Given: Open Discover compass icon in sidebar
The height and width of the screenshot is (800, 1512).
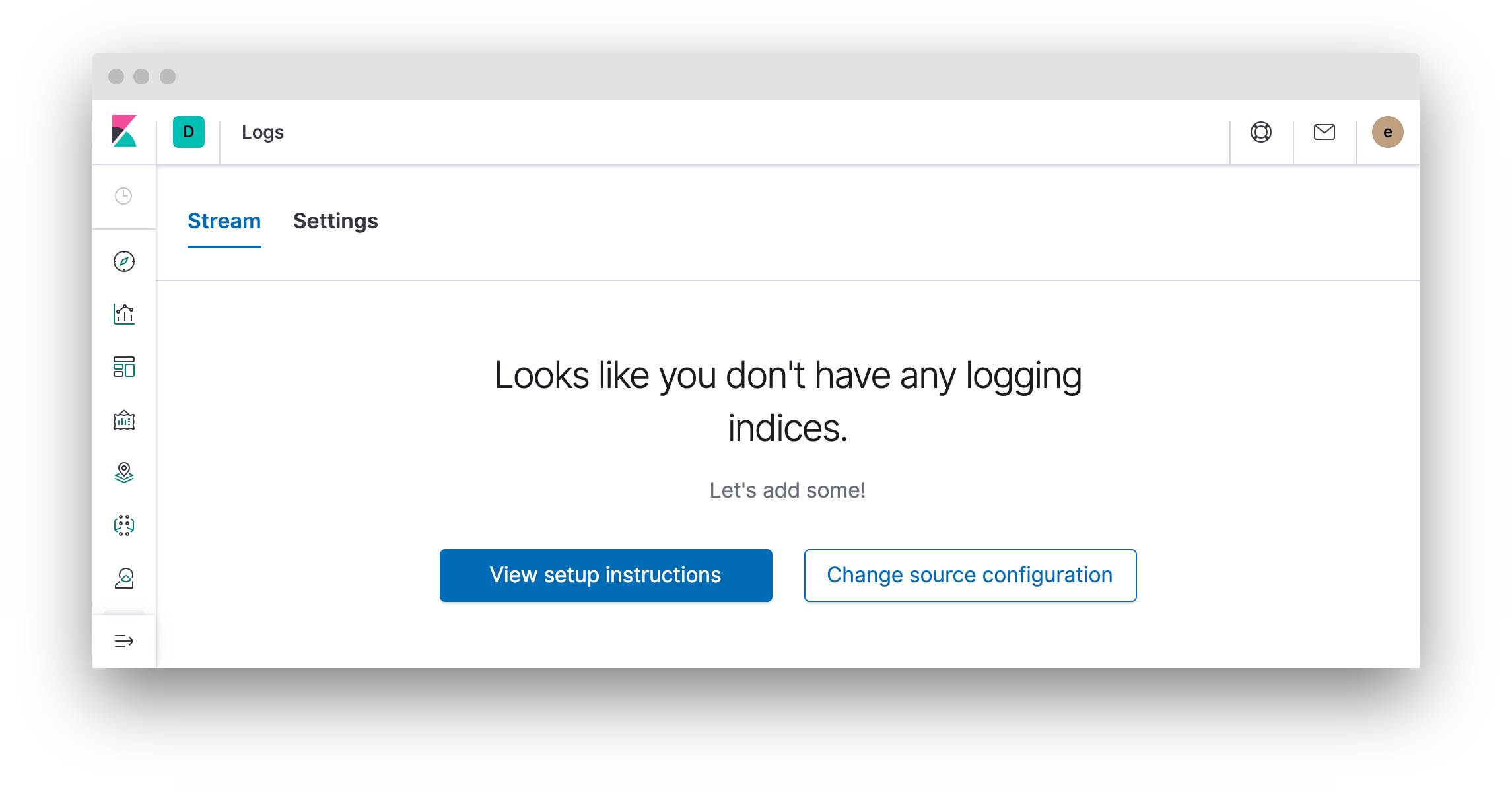Looking at the screenshot, I should click(x=124, y=261).
